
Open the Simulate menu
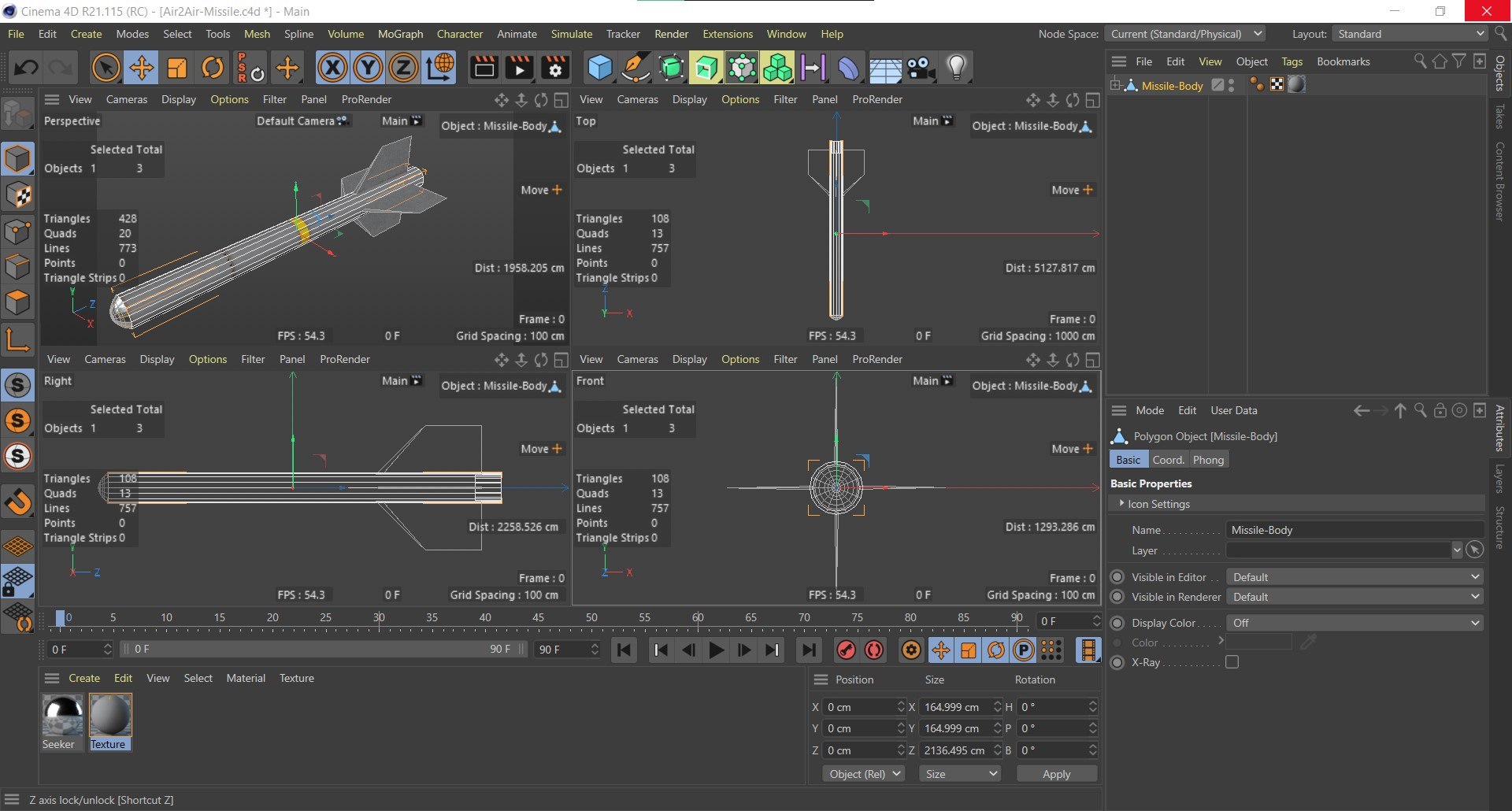click(571, 34)
